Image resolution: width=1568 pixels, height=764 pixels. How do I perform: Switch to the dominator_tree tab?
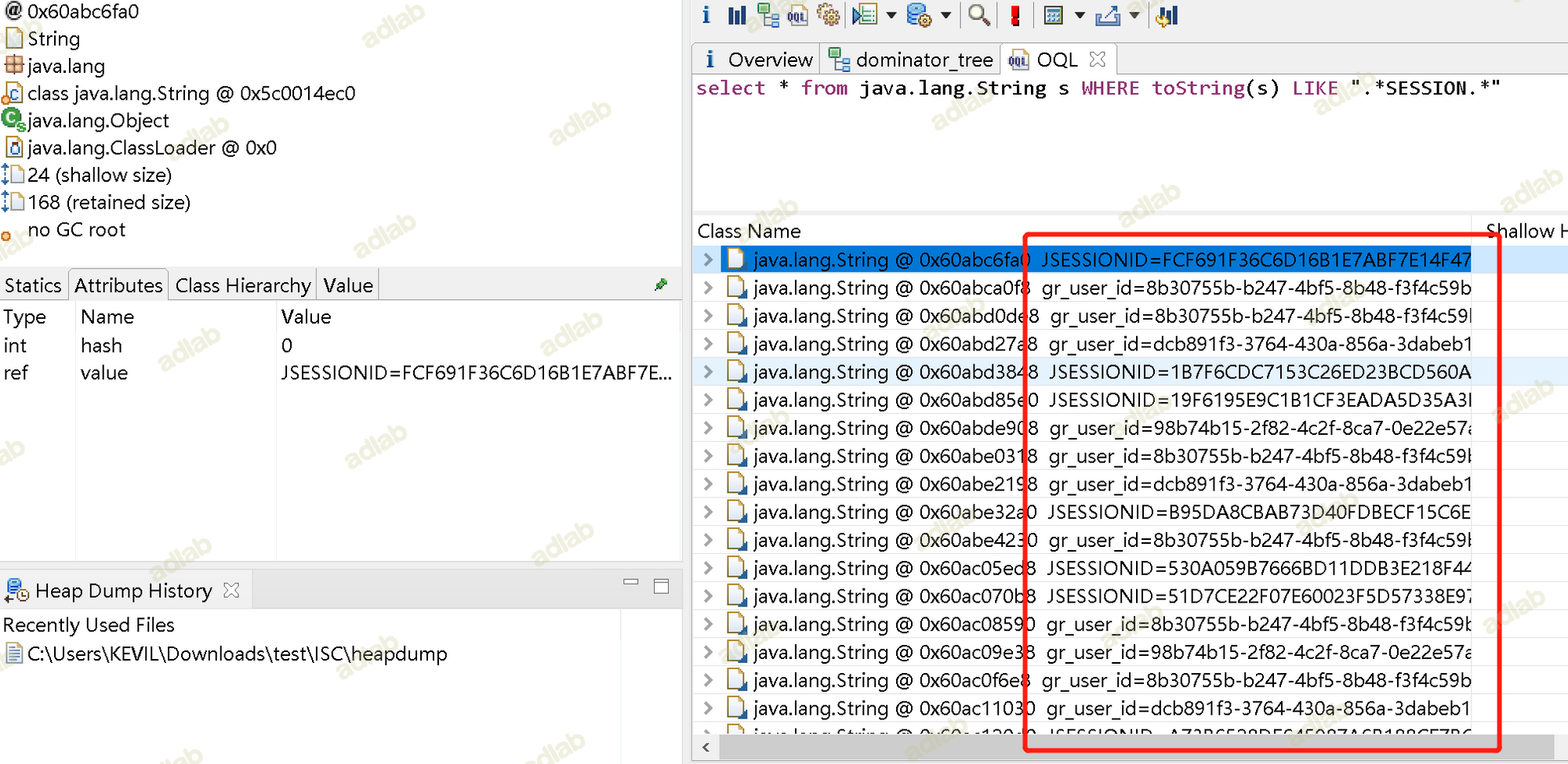(911, 60)
